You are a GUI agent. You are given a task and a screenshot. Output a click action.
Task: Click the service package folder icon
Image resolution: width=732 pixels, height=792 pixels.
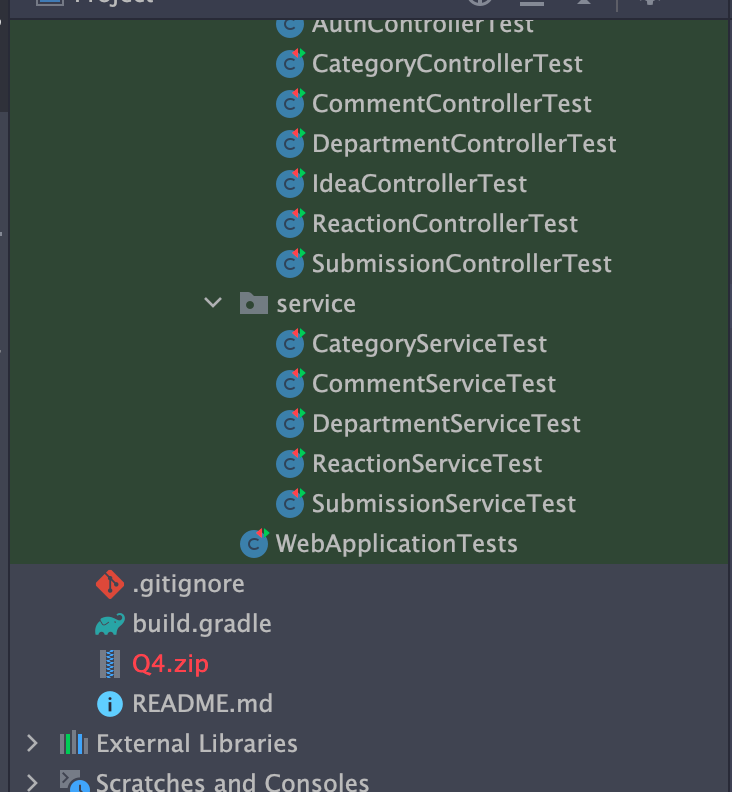(254, 303)
